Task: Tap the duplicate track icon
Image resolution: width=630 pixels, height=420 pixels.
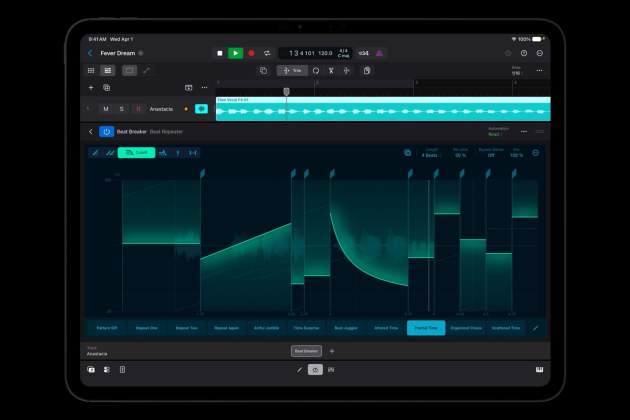Action: 106,88
